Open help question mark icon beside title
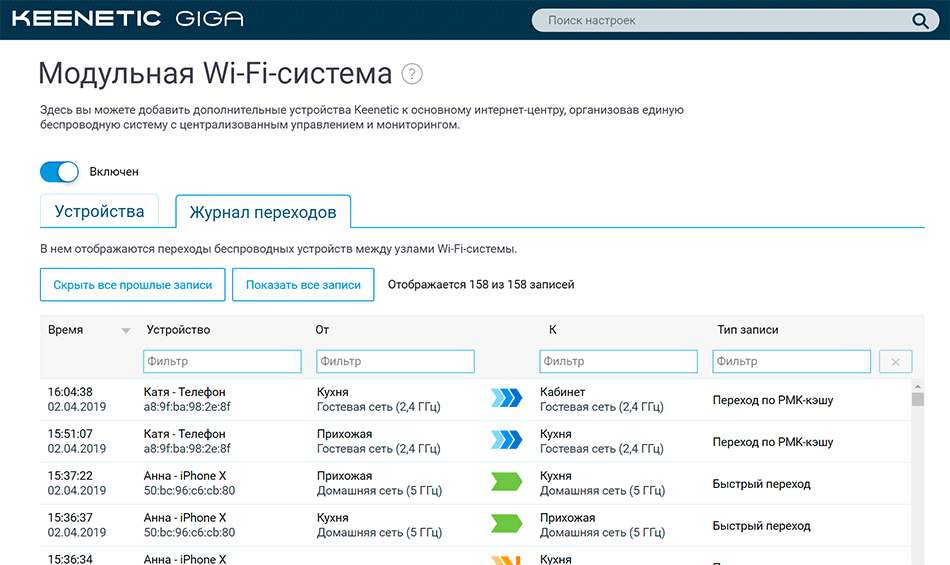Screen dimensions: 950x565 coord(412,74)
